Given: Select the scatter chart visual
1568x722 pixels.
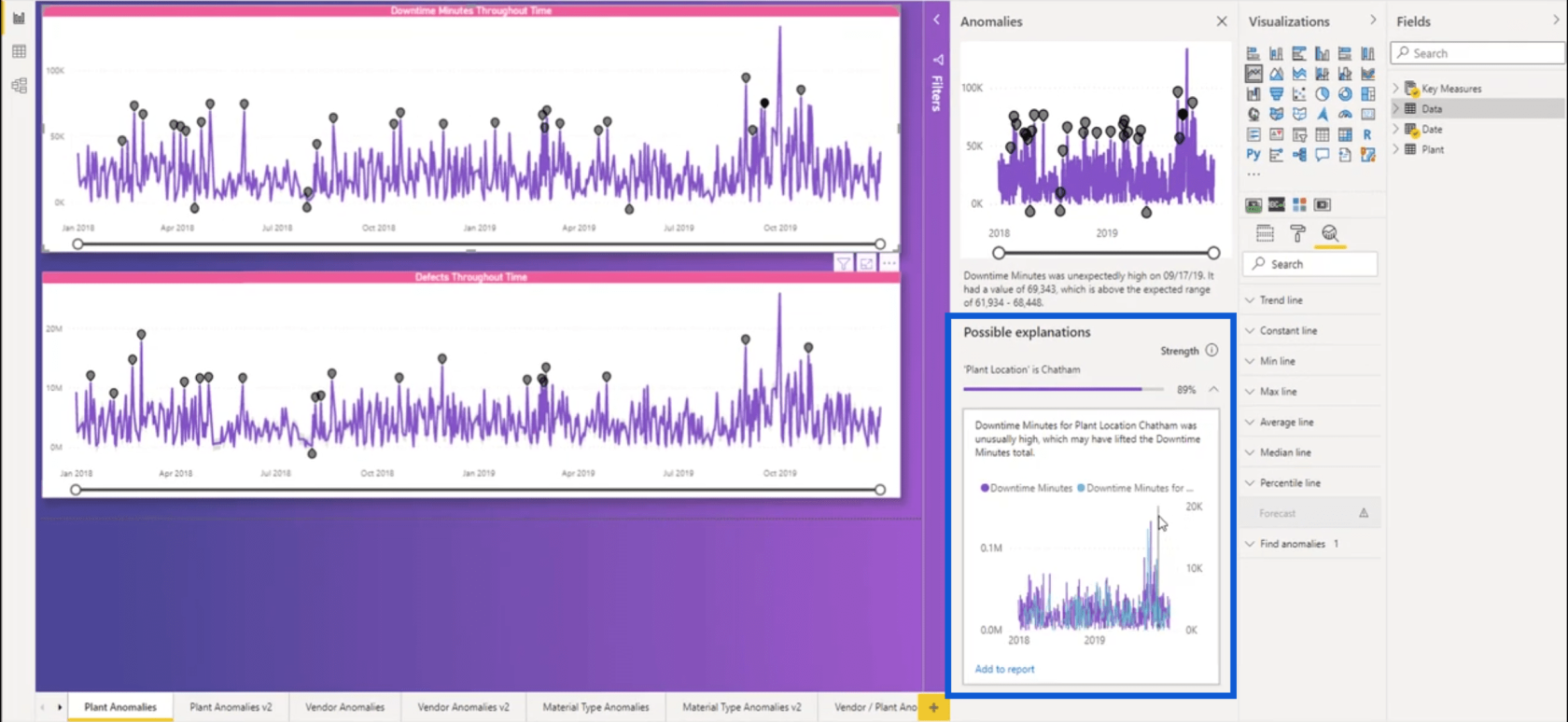Looking at the screenshot, I should click(x=1299, y=94).
